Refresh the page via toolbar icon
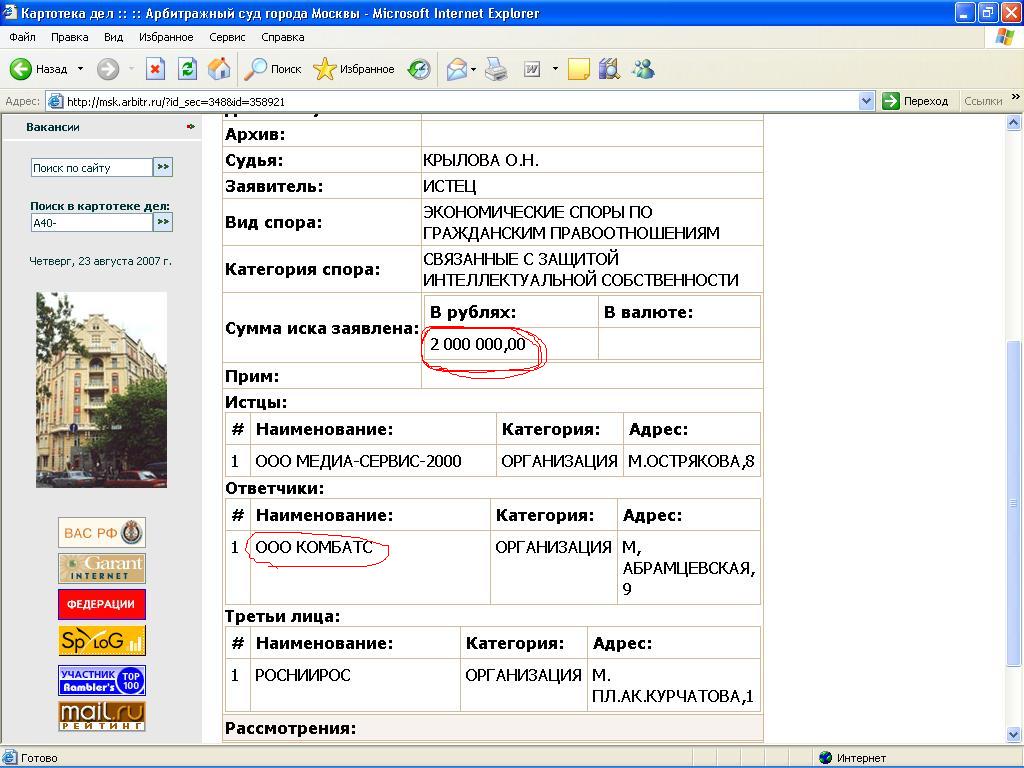 tap(187, 69)
